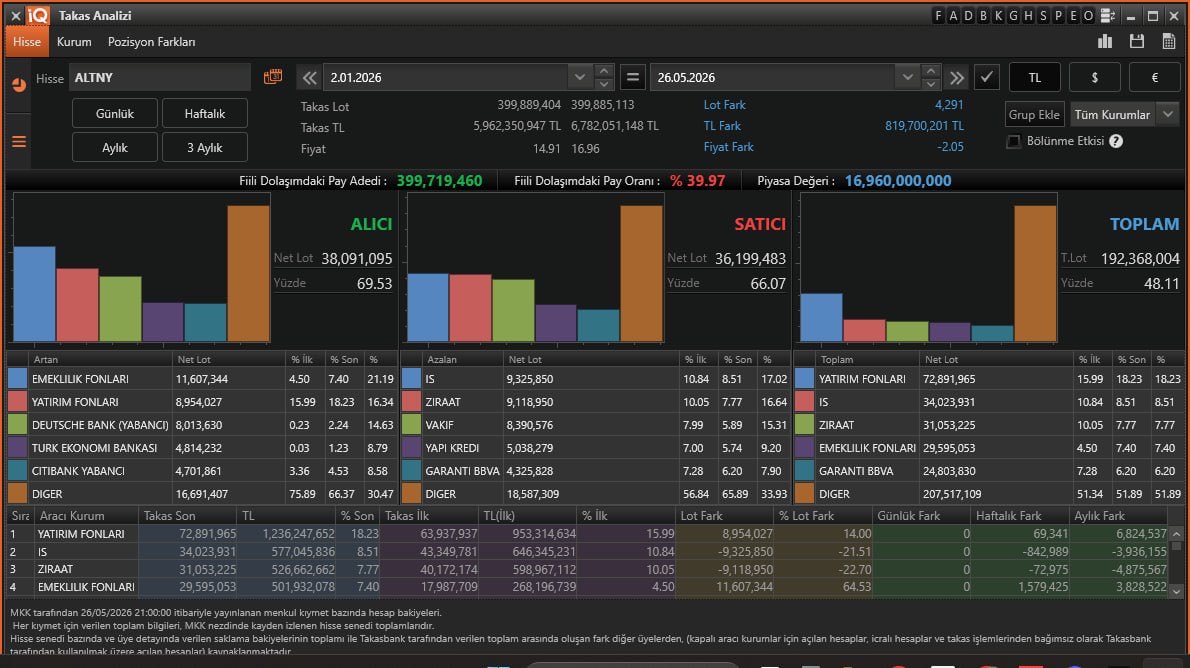Viewport: 1190px width, 668px height.
Task: Select the YATIRIM FONLARI row in bottom table
Action: point(587,534)
